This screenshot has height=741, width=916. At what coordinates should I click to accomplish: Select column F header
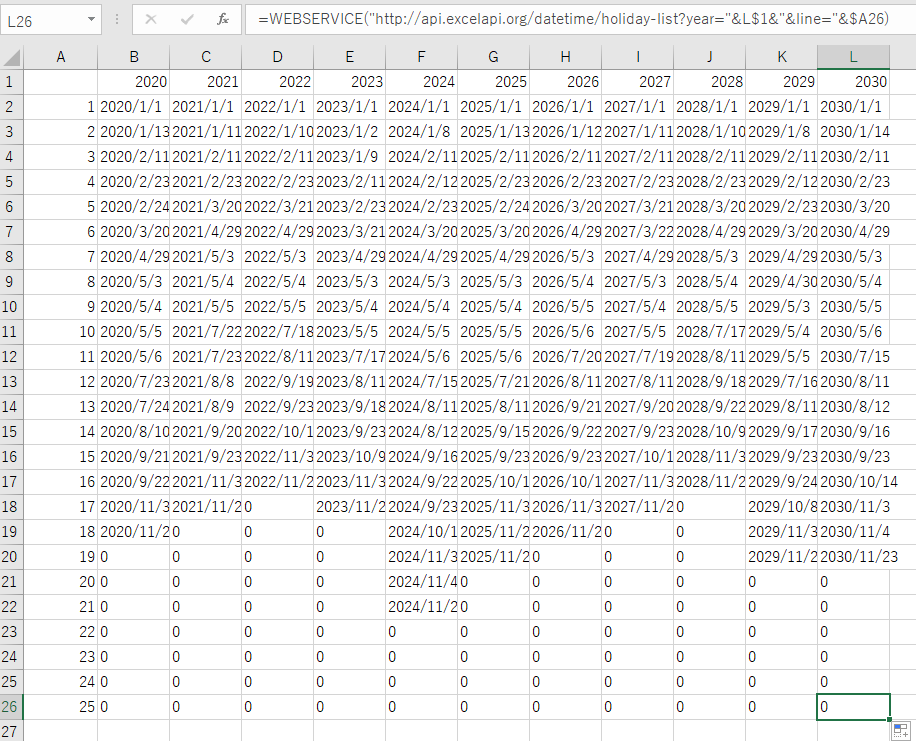pyautogui.click(x=422, y=57)
